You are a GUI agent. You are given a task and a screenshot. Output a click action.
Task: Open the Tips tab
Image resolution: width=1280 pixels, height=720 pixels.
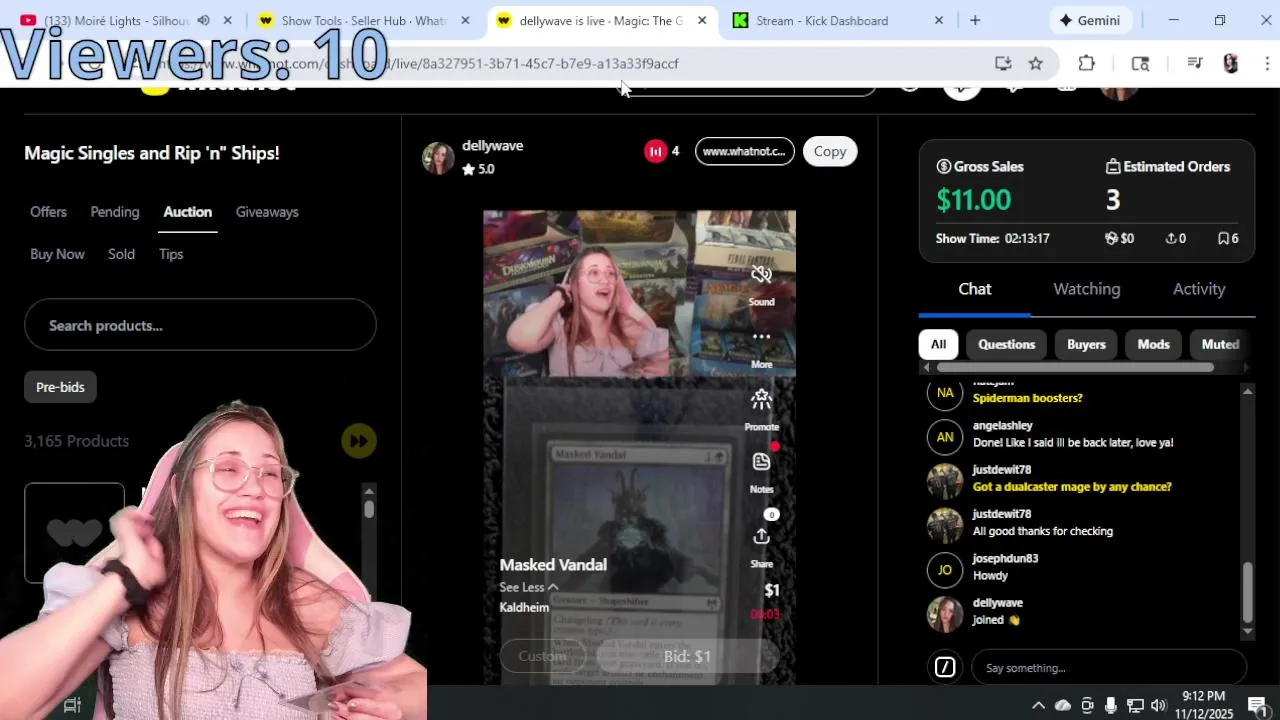[171, 254]
